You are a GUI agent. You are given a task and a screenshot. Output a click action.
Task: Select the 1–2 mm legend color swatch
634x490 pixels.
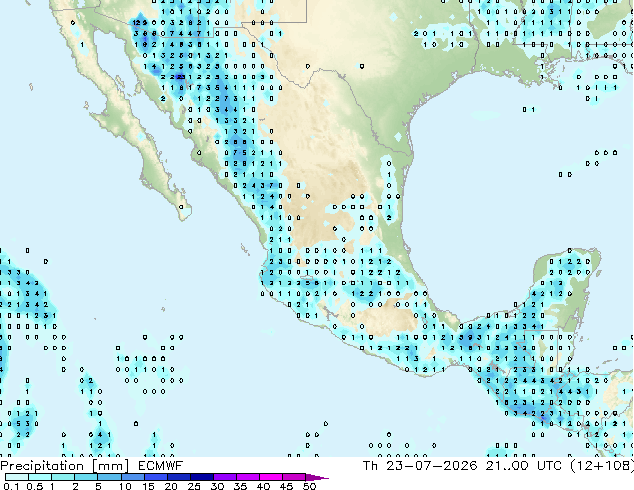pyautogui.click(x=63, y=477)
